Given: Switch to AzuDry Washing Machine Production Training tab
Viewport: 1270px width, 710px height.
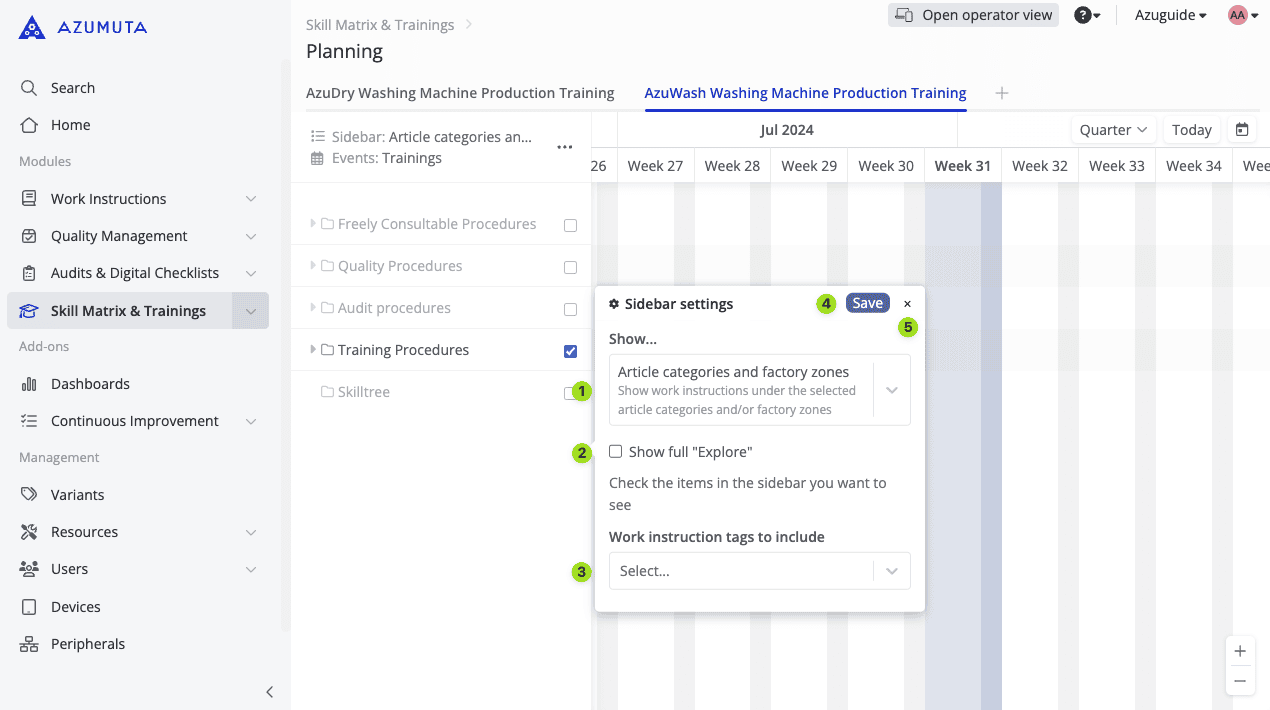Looking at the screenshot, I should pos(460,92).
